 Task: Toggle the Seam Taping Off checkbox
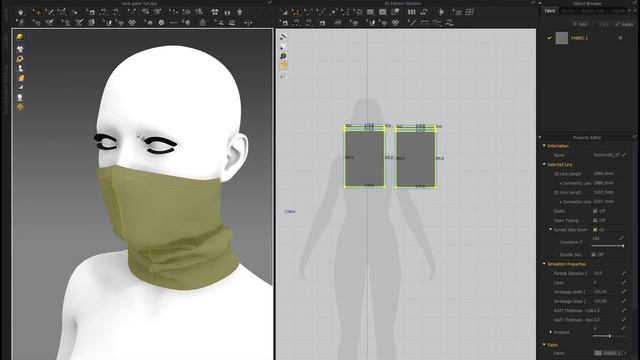tap(595, 220)
